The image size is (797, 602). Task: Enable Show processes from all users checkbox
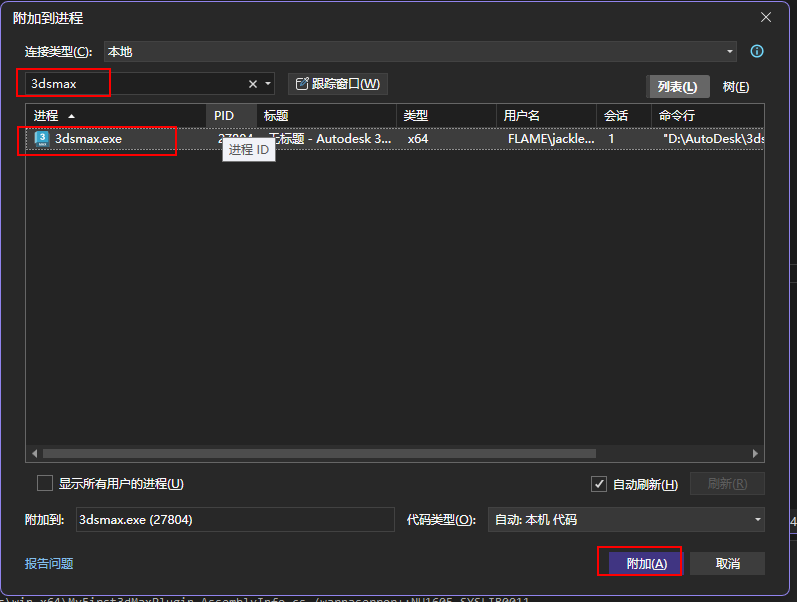click(45, 483)
